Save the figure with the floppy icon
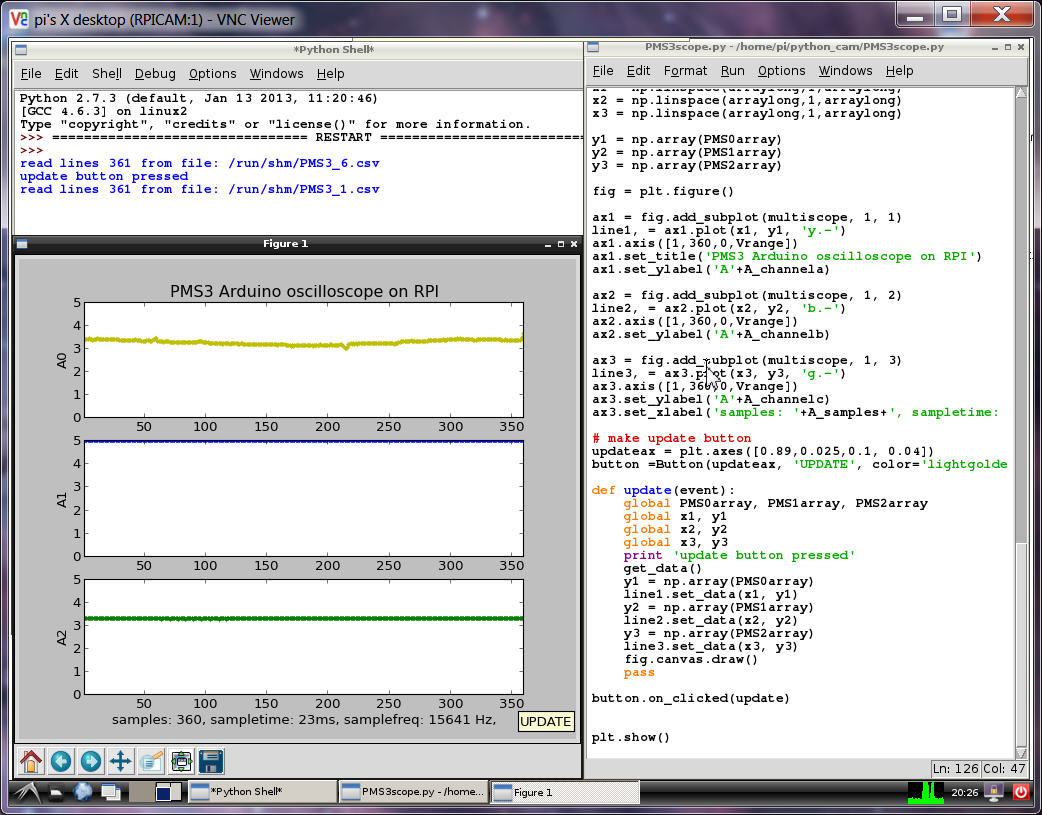The height and width of the screenshot is (815, 1042). coord(211,761)
